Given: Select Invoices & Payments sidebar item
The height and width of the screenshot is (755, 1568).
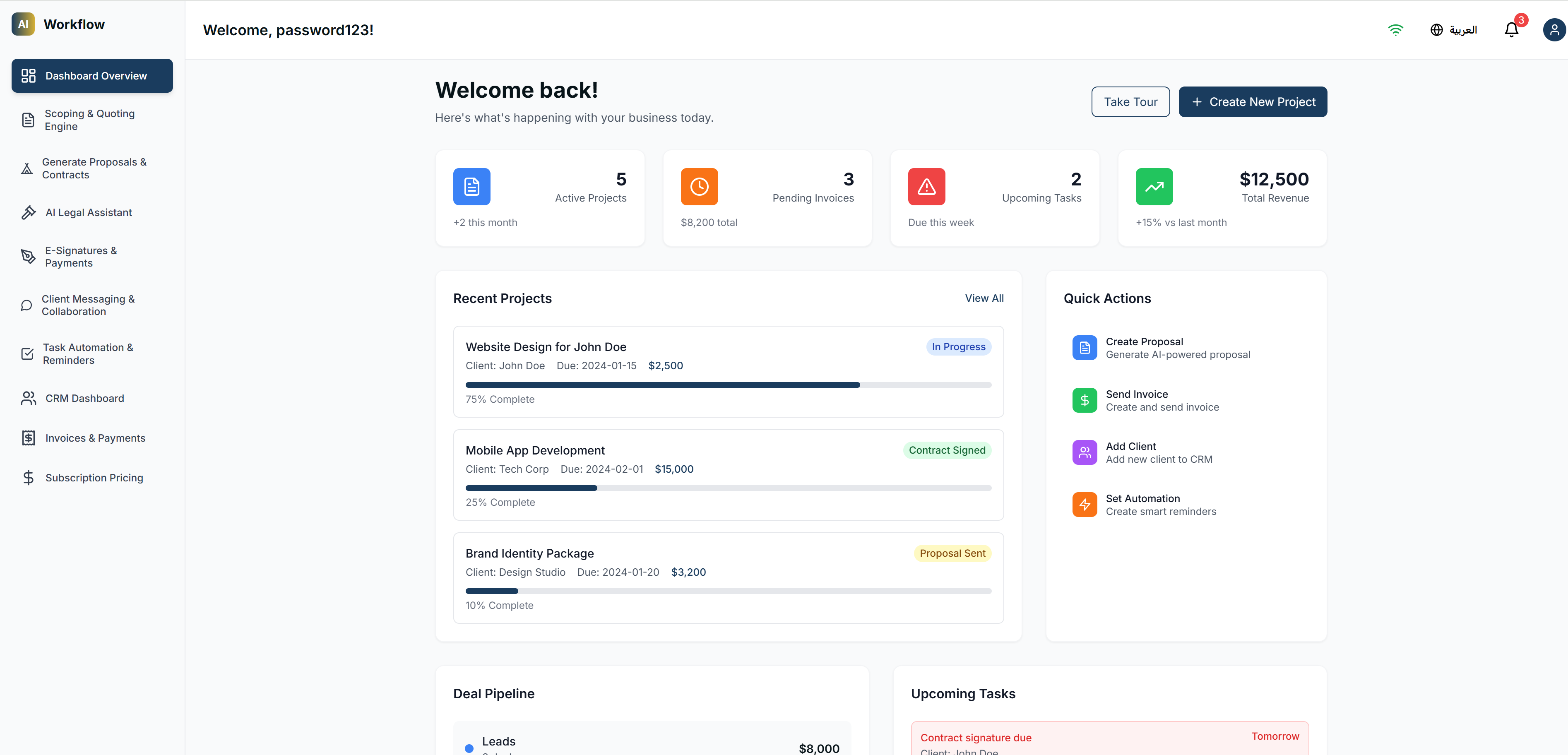Looking at the screenshot, I should [x=95, y=438].
